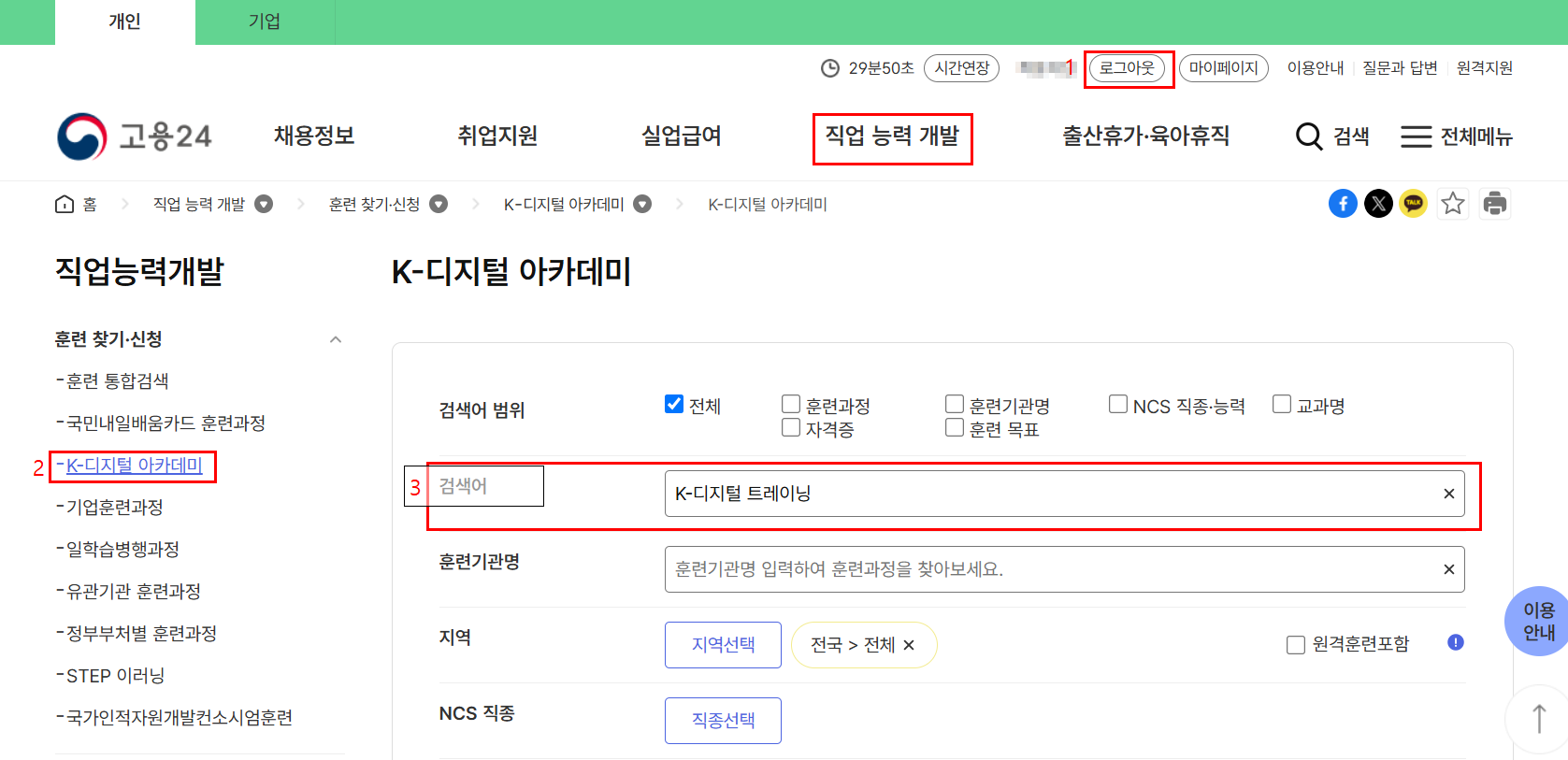Open 마이페이지
The width and height of the screenshot is (1568, 760).
point(1224,68)
